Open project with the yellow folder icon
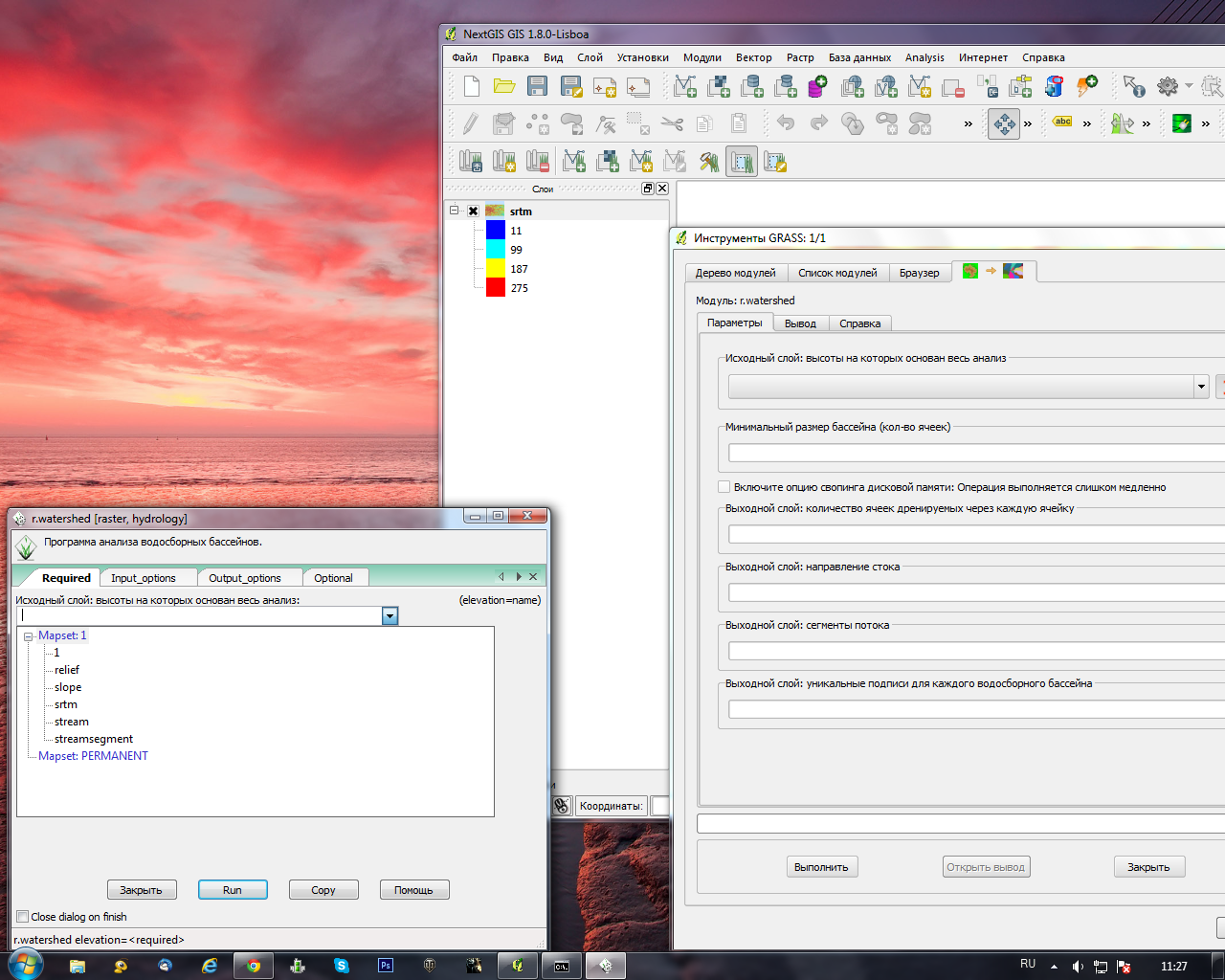 click(504, 87)
